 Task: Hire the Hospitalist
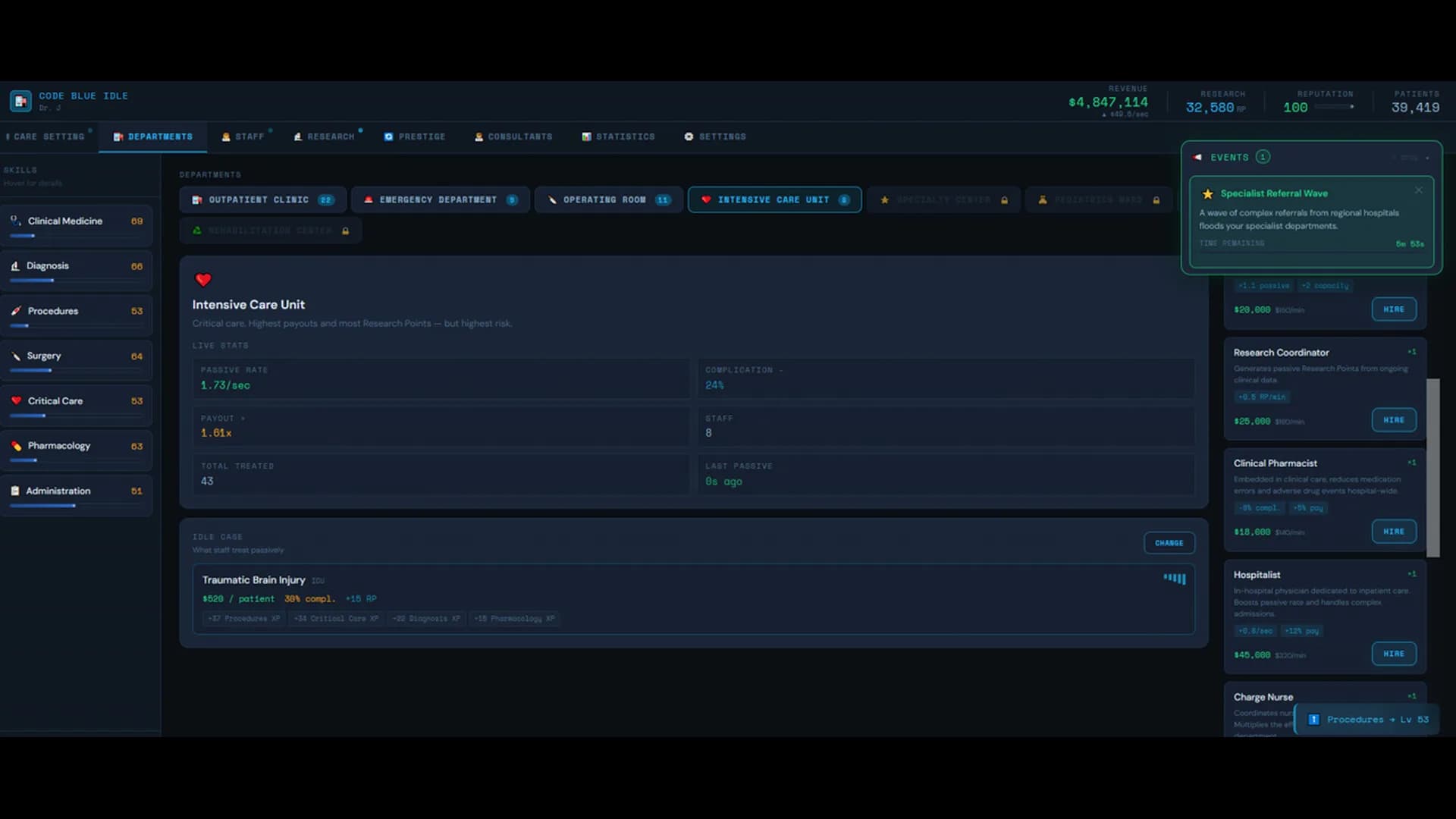coord(1394,654)
